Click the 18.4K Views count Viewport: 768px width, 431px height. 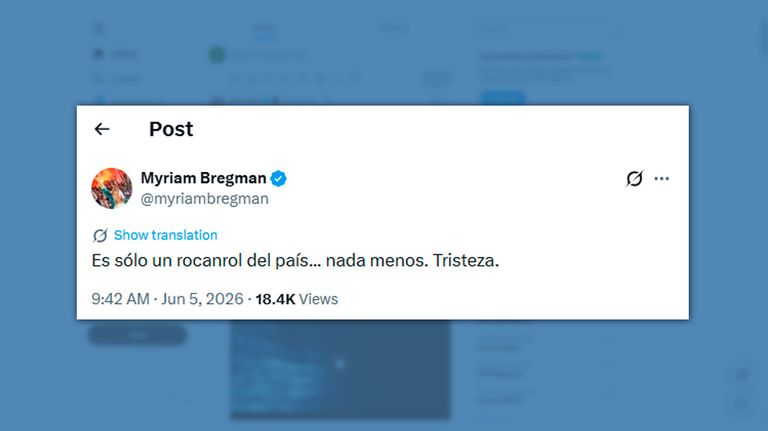click(296, 299)
